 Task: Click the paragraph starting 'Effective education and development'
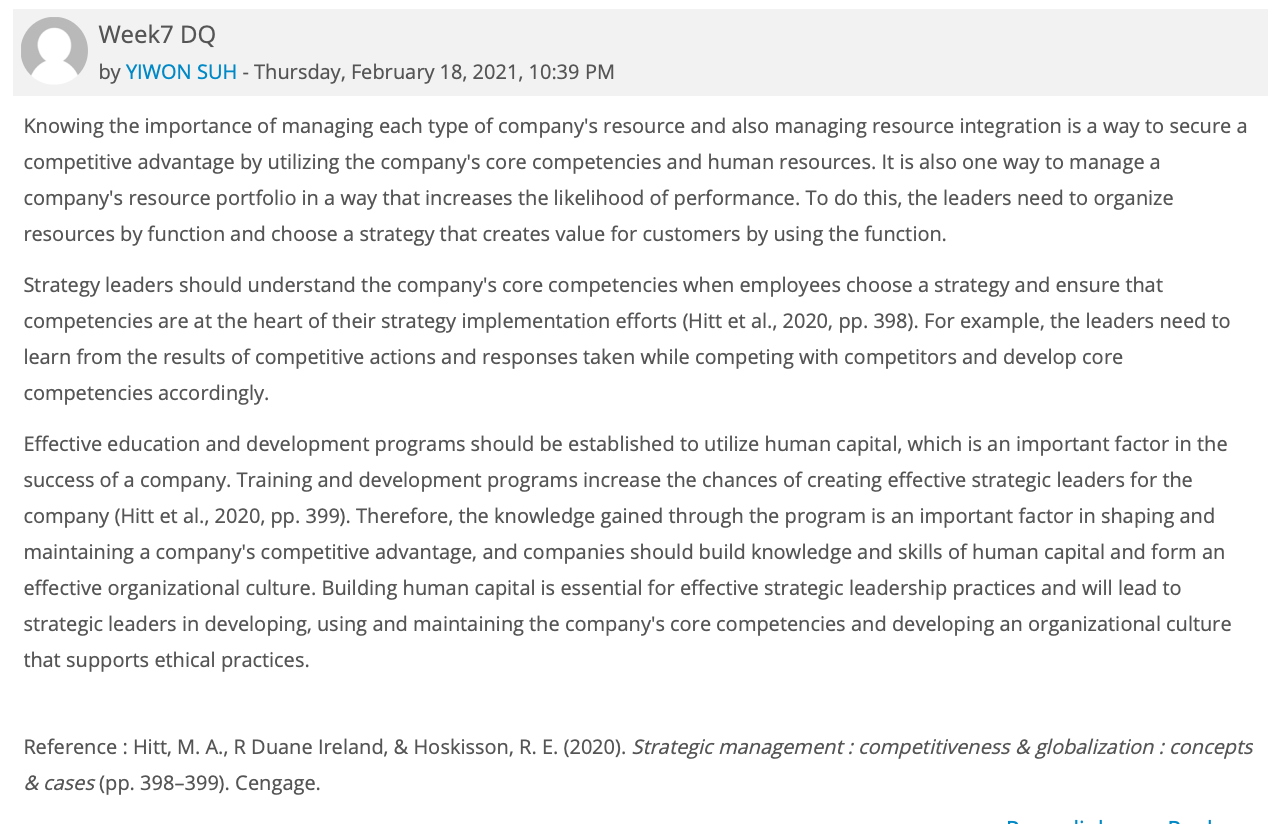point(627,552)
